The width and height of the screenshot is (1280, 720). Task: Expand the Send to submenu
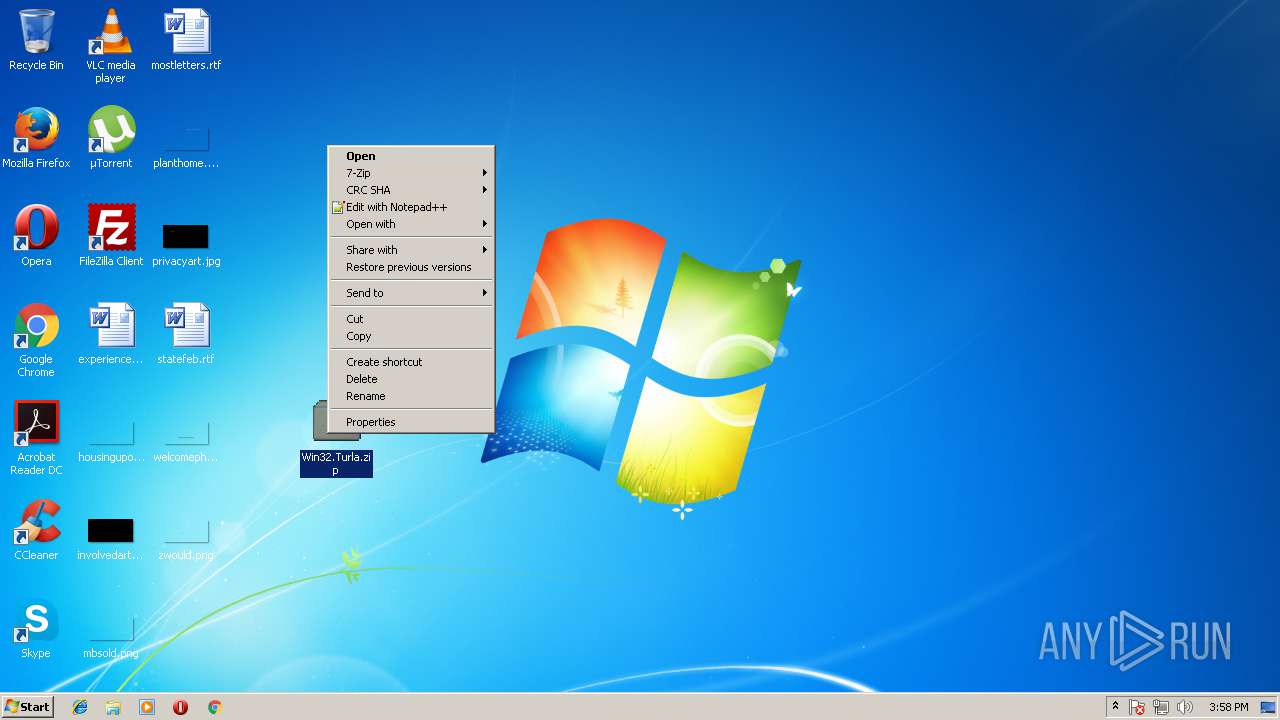(x=412, y=293)
